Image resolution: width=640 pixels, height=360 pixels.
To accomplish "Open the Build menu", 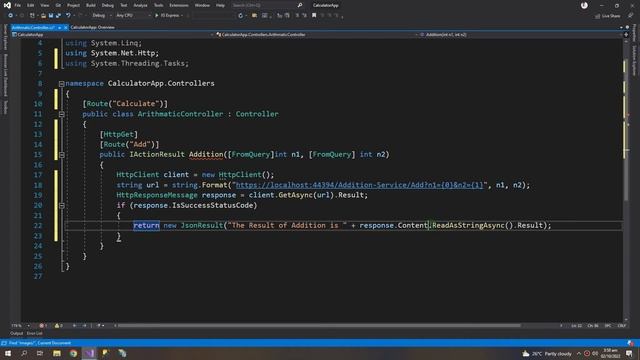I will 91,5.
